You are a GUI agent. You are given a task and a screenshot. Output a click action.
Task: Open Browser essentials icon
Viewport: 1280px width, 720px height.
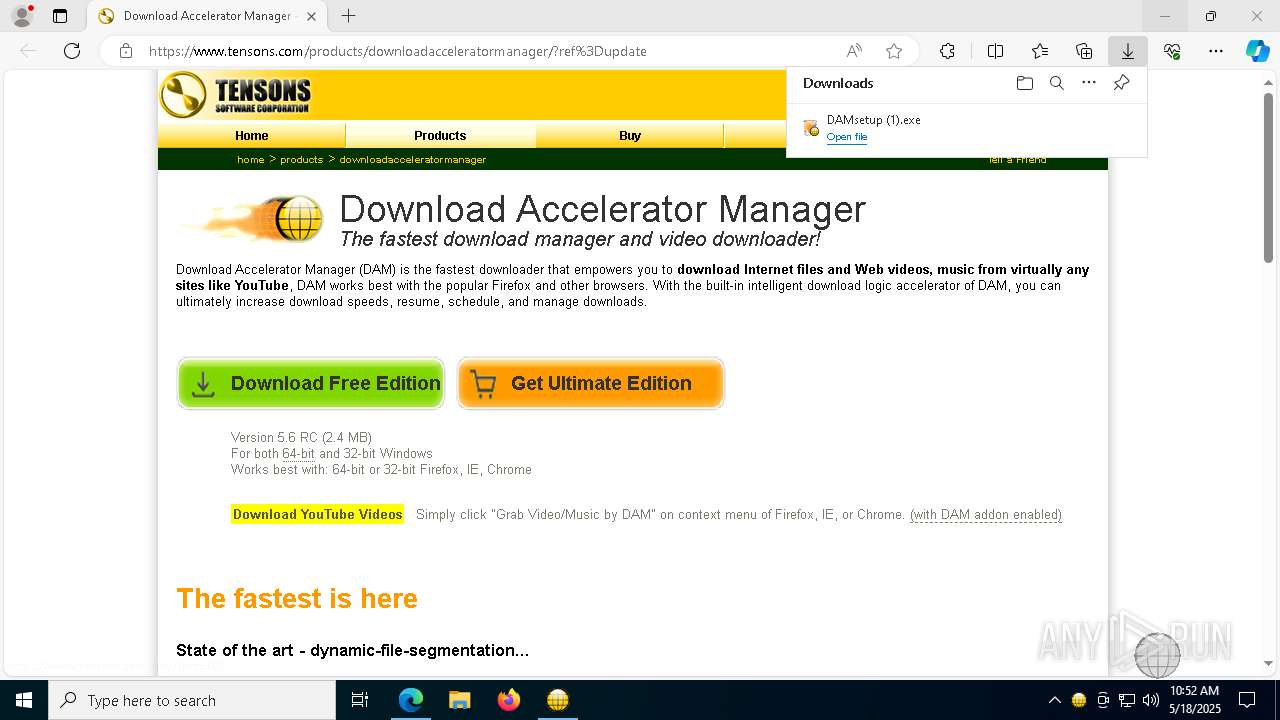pos(1172,51)
